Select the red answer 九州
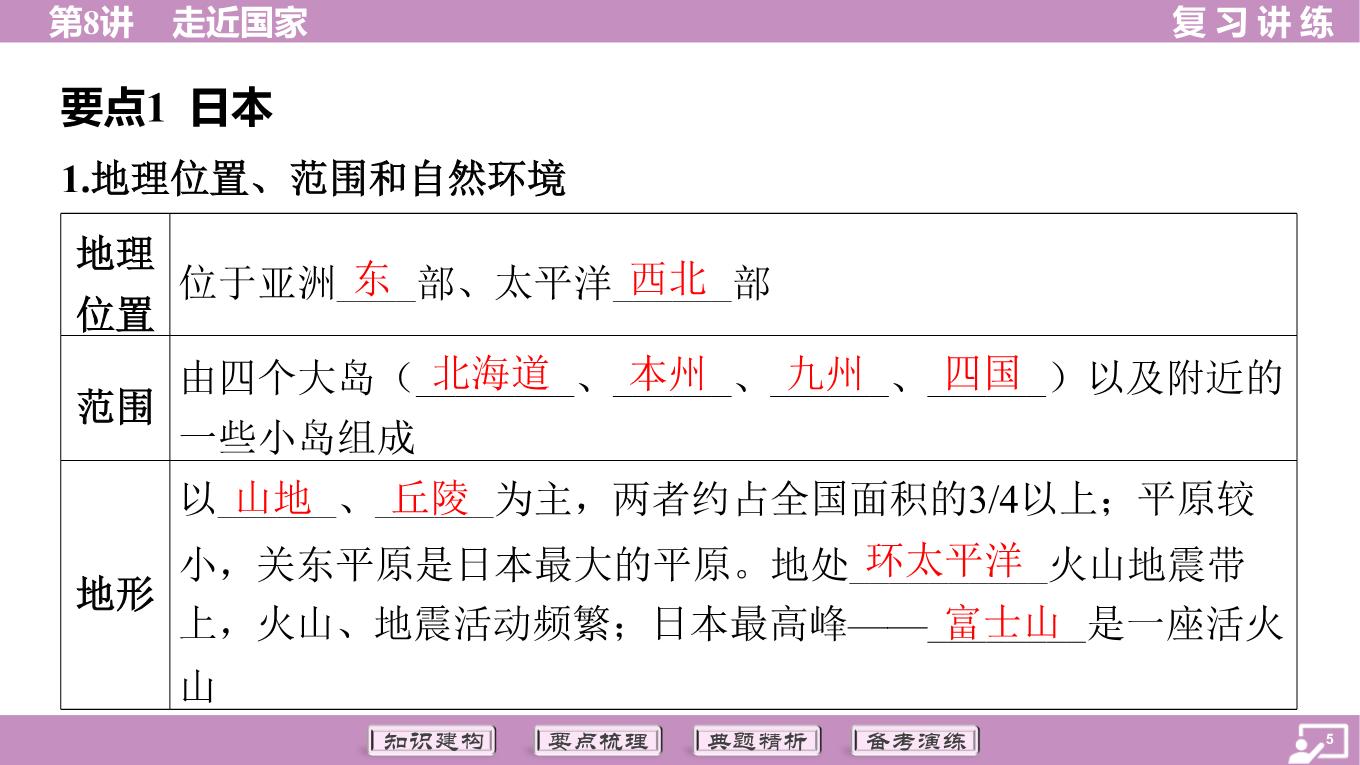The height and width of the screenshot is (765, 1360). (x=825, y=375)
